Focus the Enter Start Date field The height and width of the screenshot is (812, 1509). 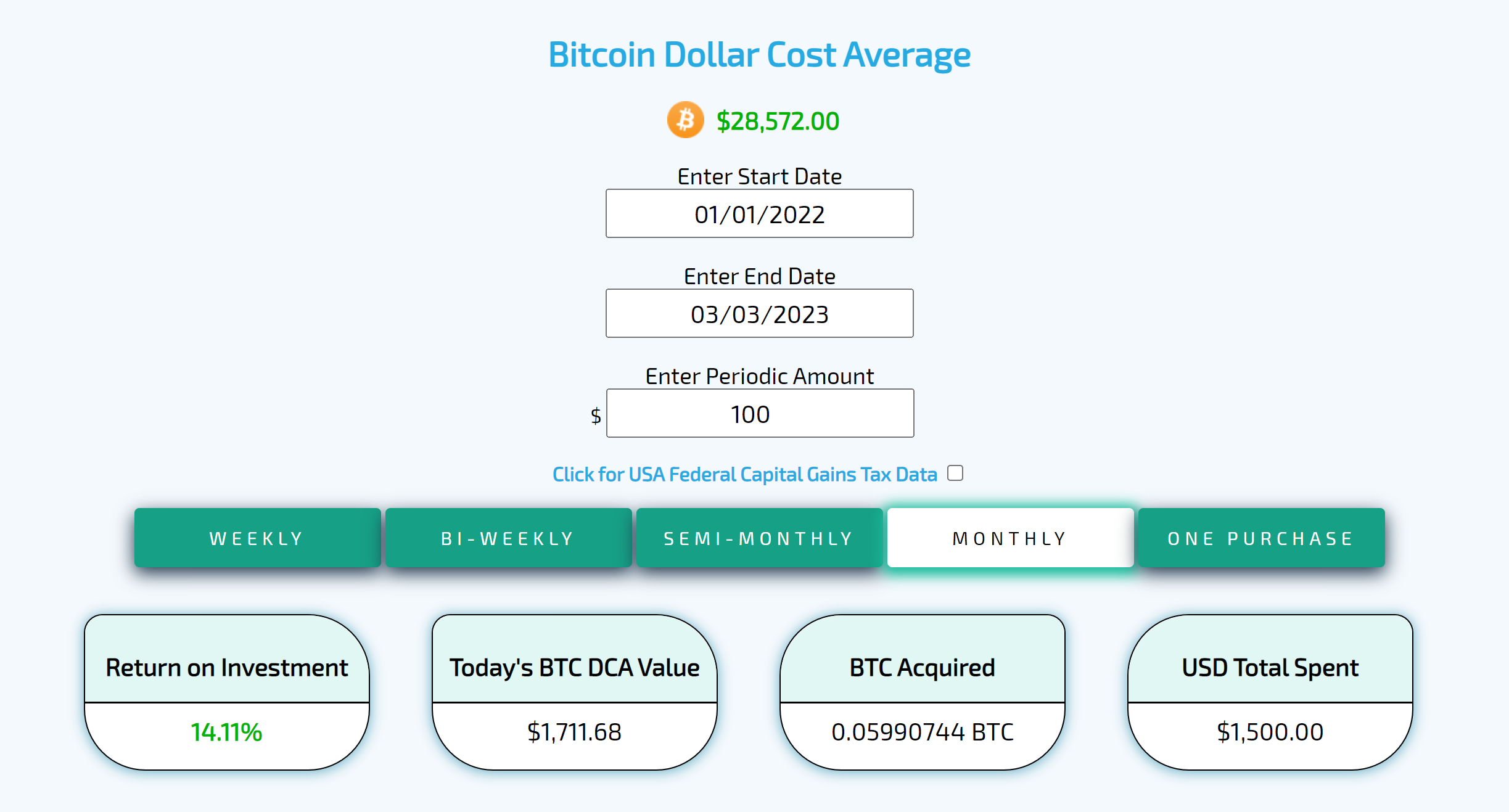click(759, 214)
